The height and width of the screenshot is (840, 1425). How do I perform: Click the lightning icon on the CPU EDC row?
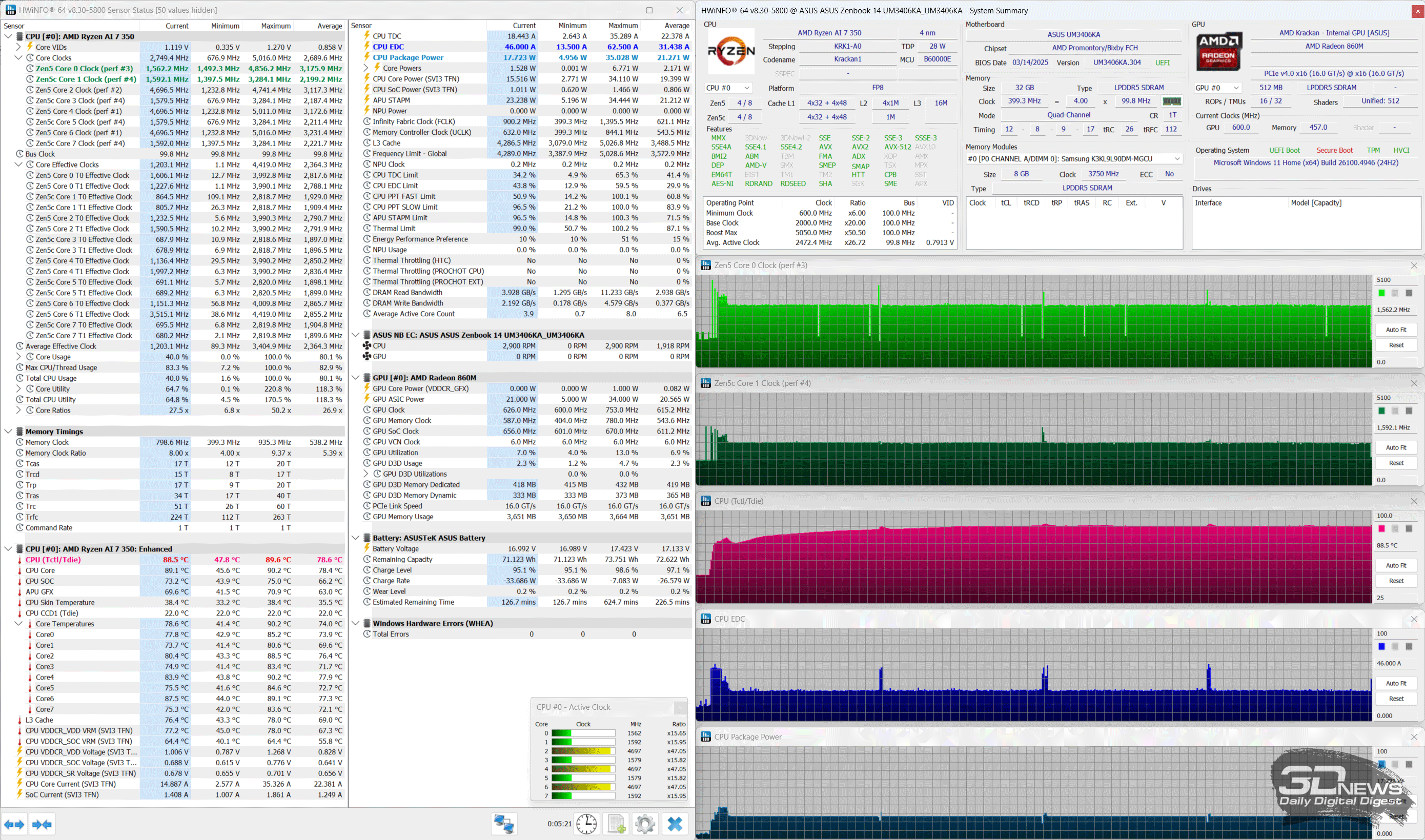tap(367, 47)
